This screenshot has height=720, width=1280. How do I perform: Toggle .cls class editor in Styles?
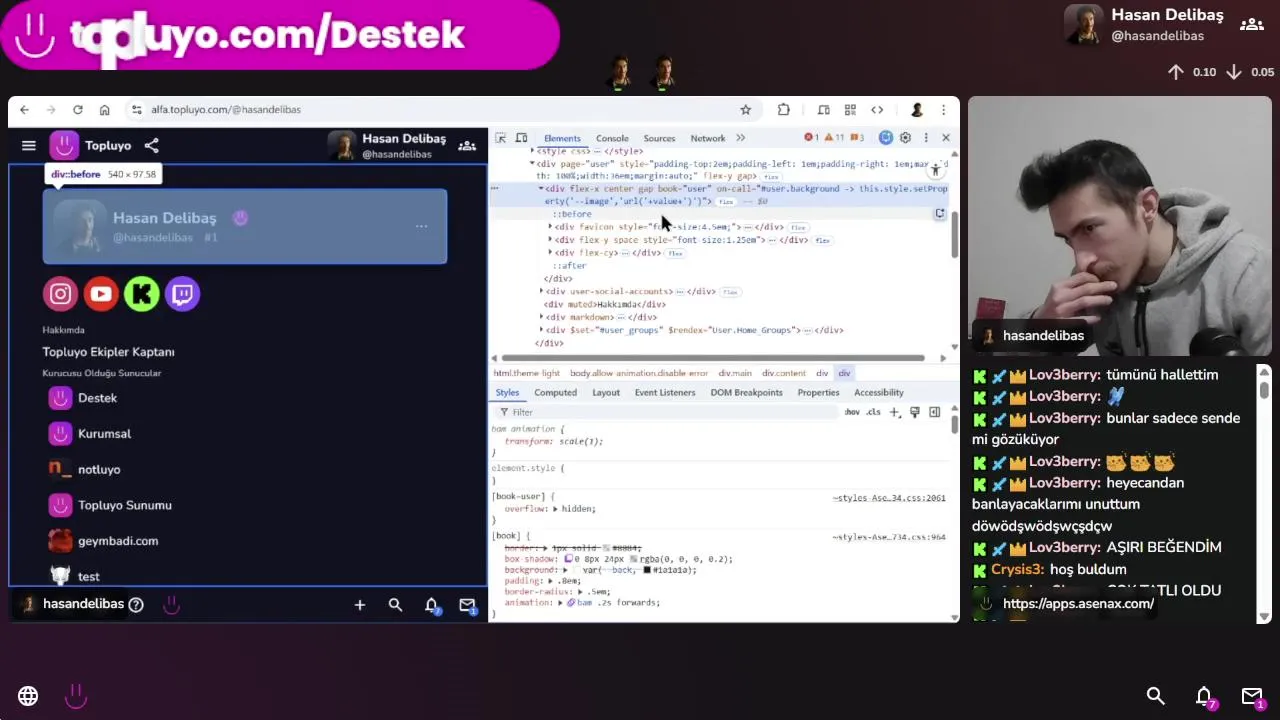click(873, 412)
